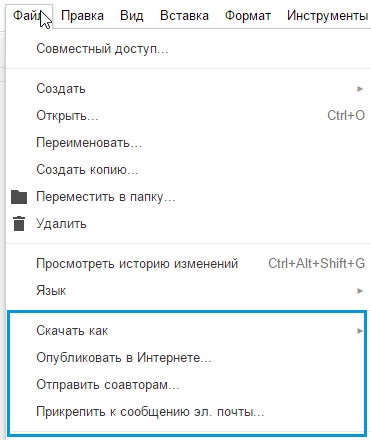Select Просмотреть историю изменений
Screen dimensions: 371x440
[x=188, y=264]
